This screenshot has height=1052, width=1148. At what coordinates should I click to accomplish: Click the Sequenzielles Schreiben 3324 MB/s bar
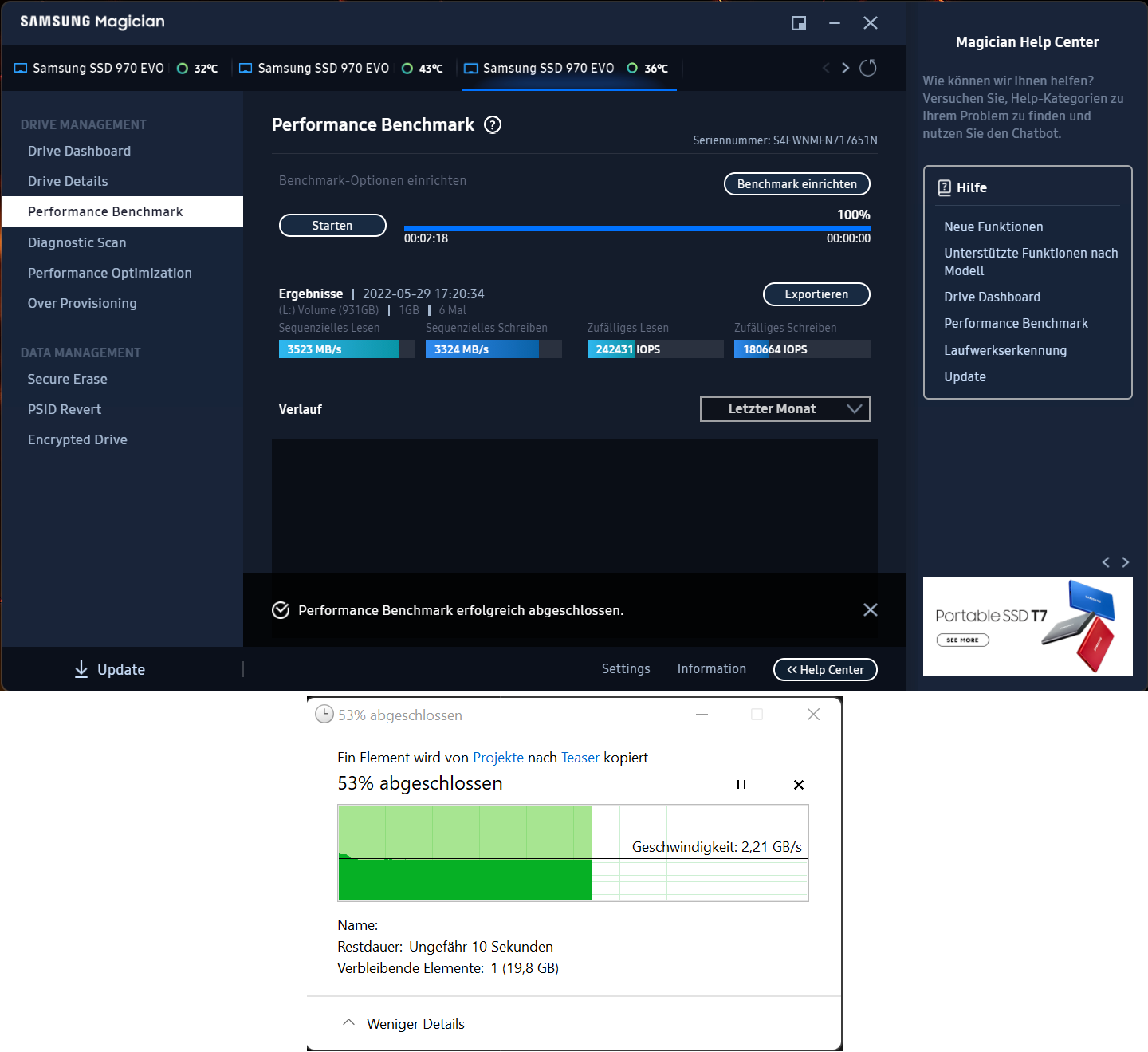[493, 349]
